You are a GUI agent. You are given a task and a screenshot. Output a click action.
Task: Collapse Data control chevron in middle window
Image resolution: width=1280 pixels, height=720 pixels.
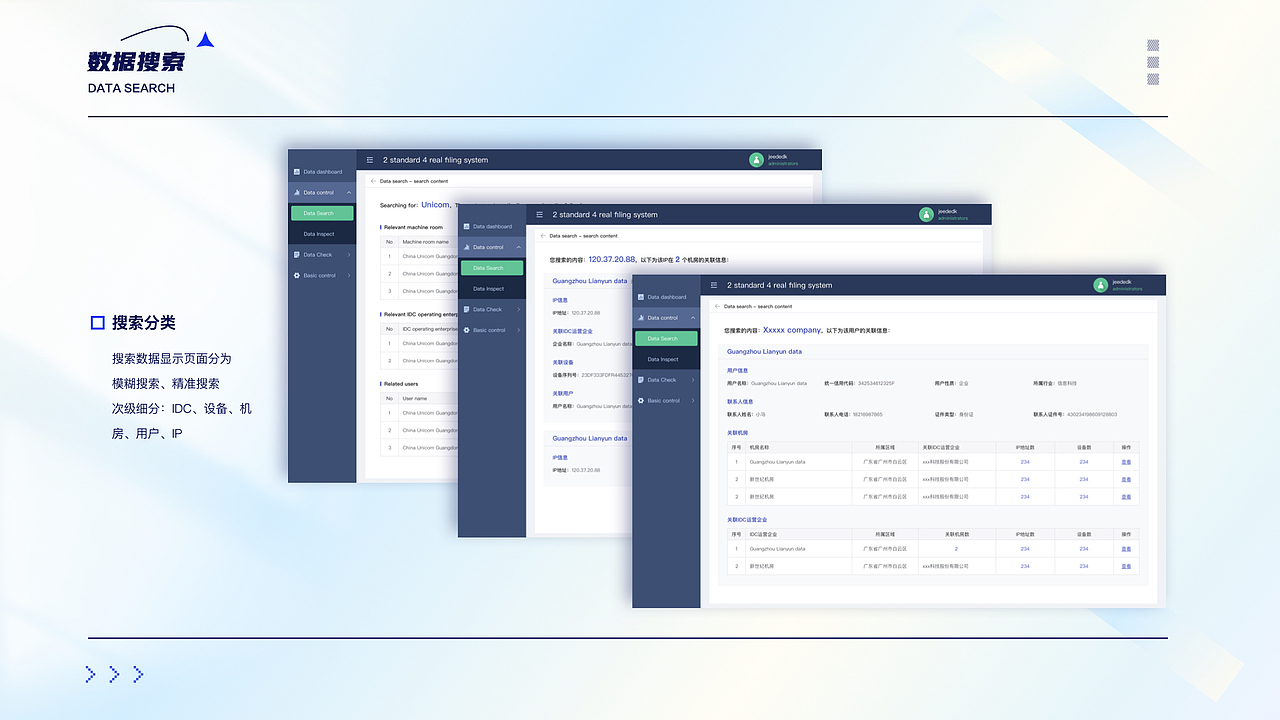pos(519,247)
